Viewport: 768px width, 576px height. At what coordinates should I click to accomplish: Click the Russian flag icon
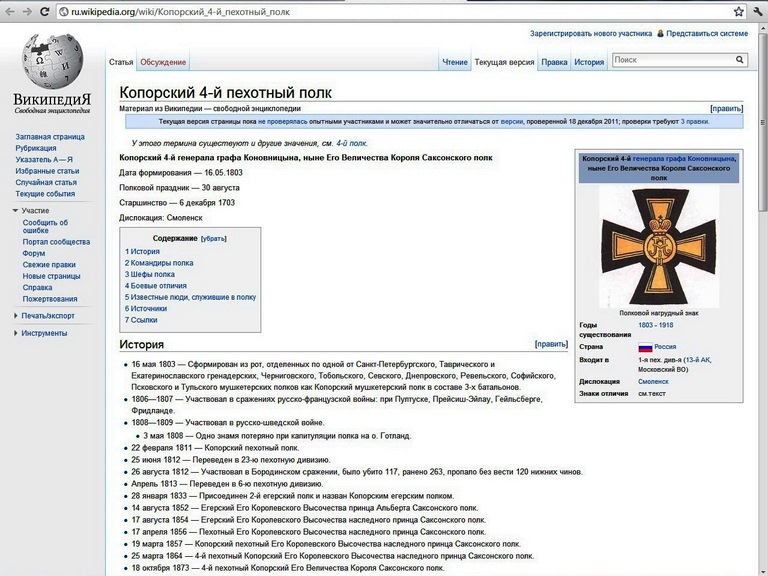tap(645, 347)
